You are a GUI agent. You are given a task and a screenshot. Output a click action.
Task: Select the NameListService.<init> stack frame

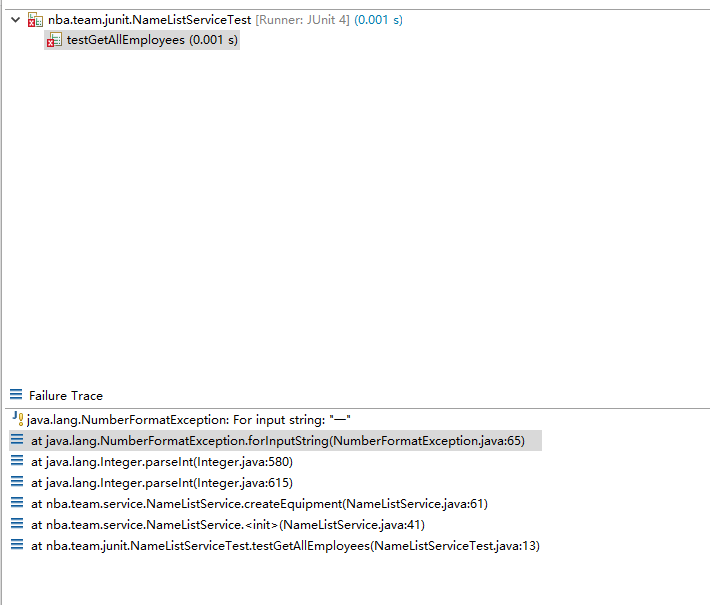[x=228, y=525]
